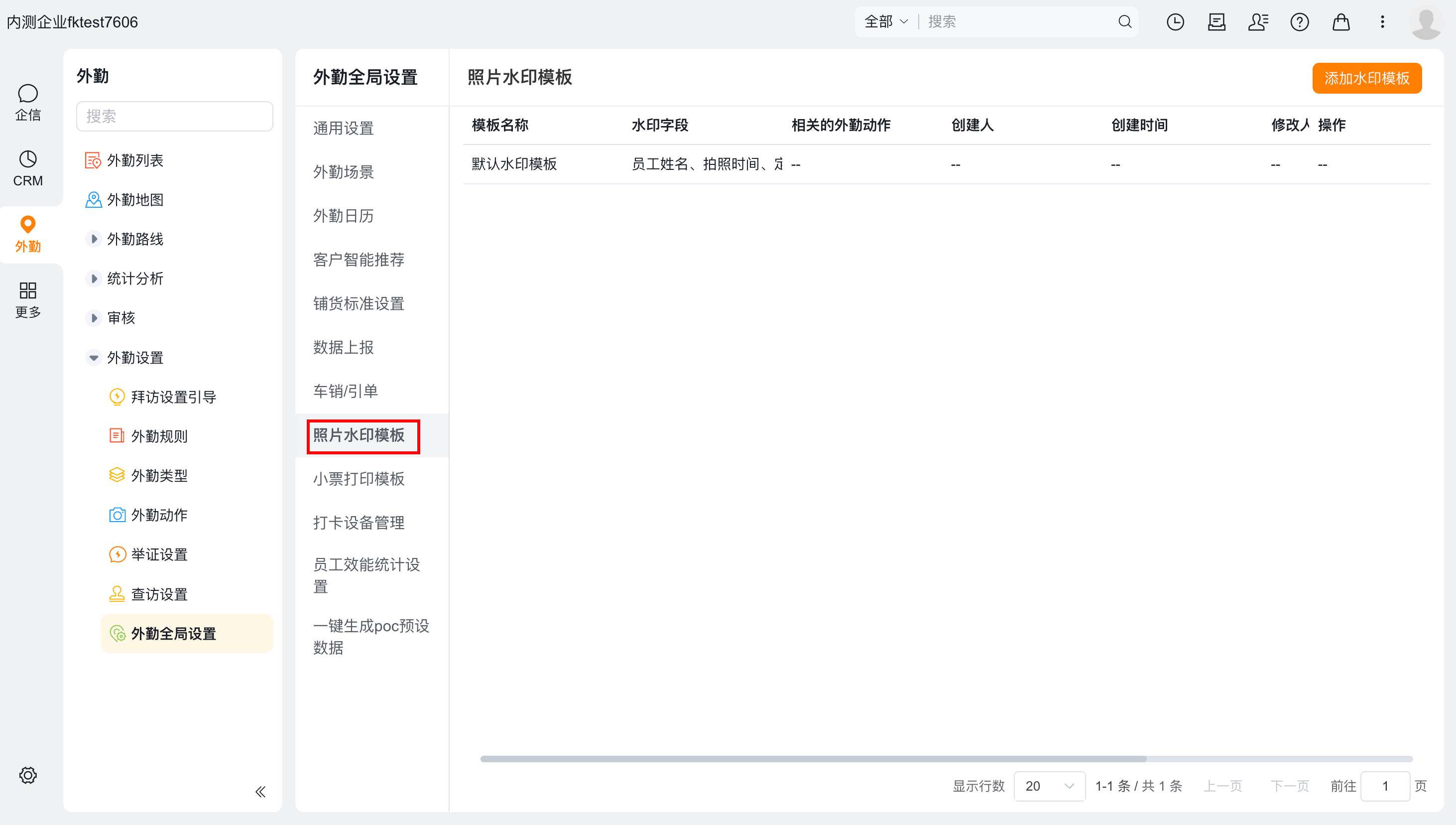Open the 显示行数 rows-per-page dropdown
The width and height of the screenshot is (1456, 825).
click(1049, 786)
